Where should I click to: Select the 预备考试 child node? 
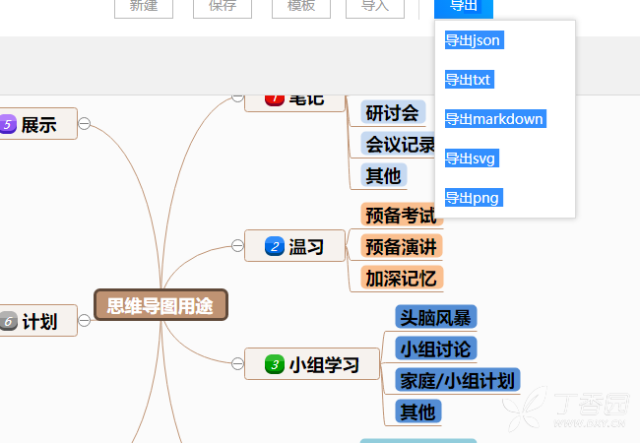pyautogui.click(x=400, y=215)
